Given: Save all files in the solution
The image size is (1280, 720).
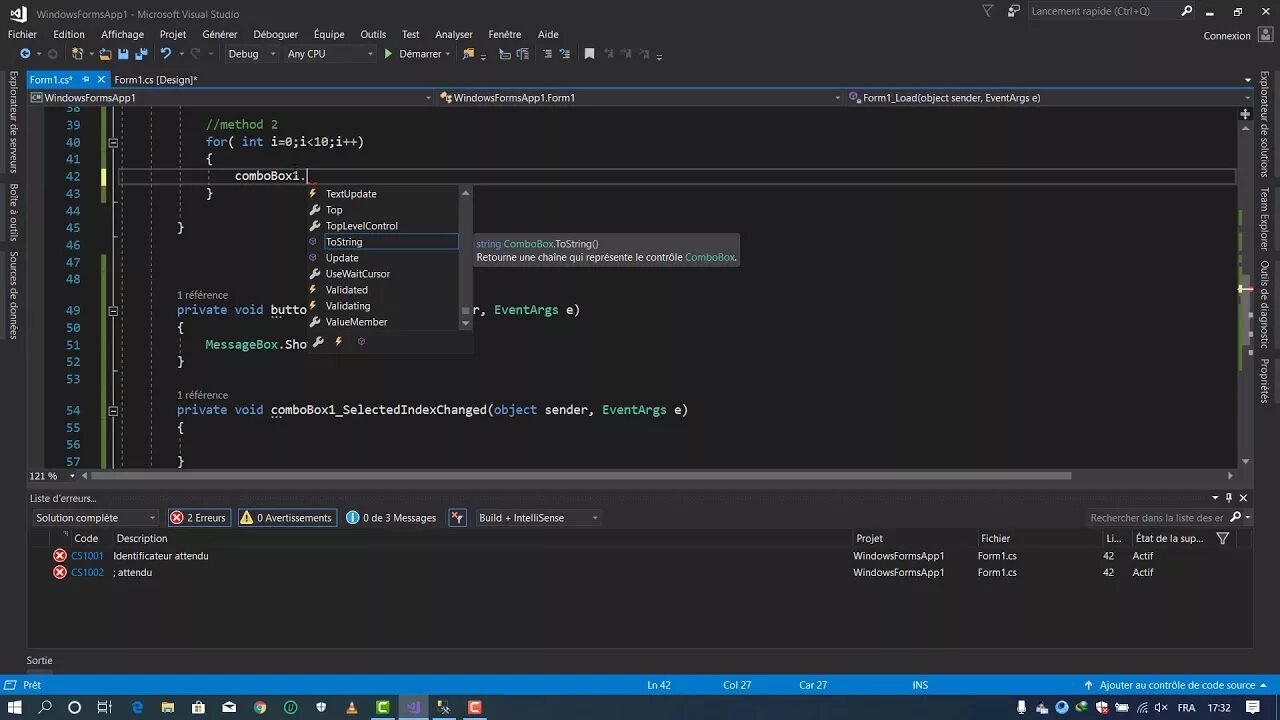Looking at the screenshot, I should [142, 54].
